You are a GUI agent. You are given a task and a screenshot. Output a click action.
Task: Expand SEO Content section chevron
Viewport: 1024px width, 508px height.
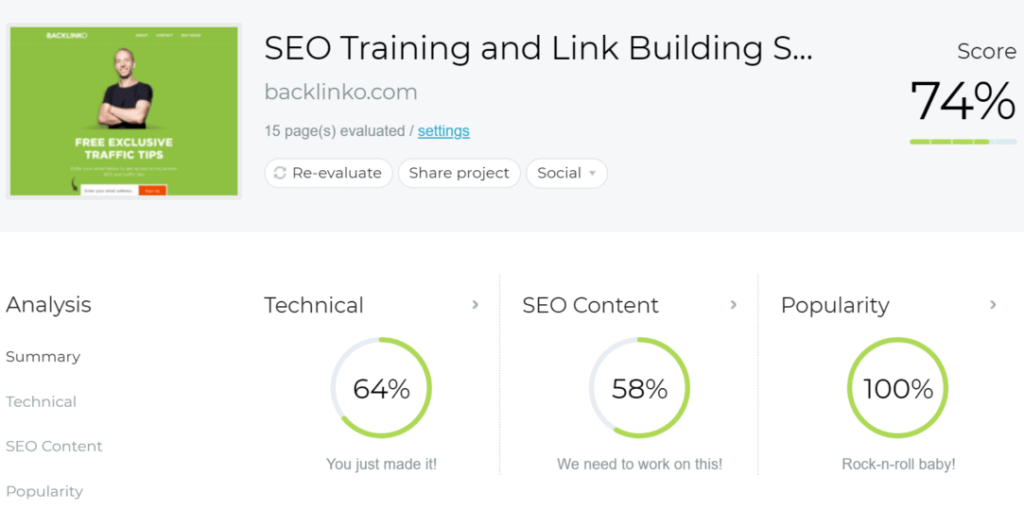[733, 304]
